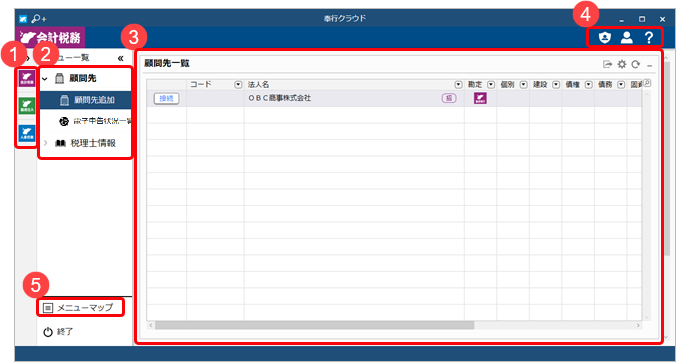Viewport: 676px width, 362px height.
Task: Open the purple 会計税務 service icon in sidebar
Action: 26,78
